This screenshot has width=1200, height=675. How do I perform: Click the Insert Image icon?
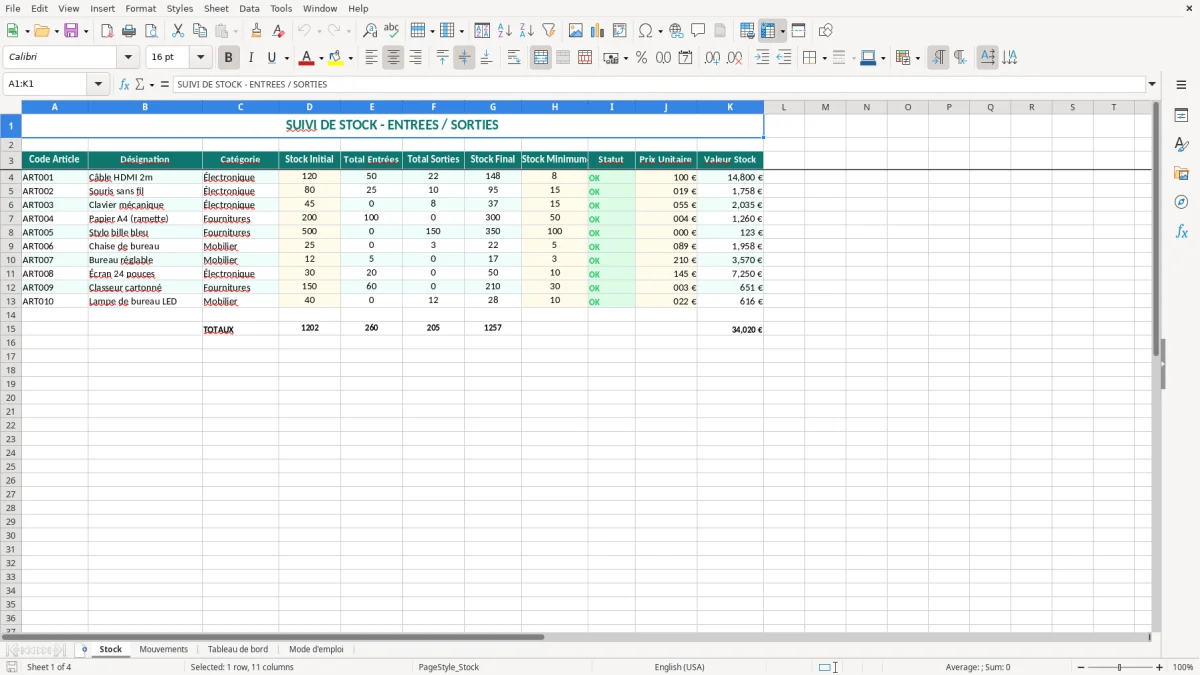576,31
